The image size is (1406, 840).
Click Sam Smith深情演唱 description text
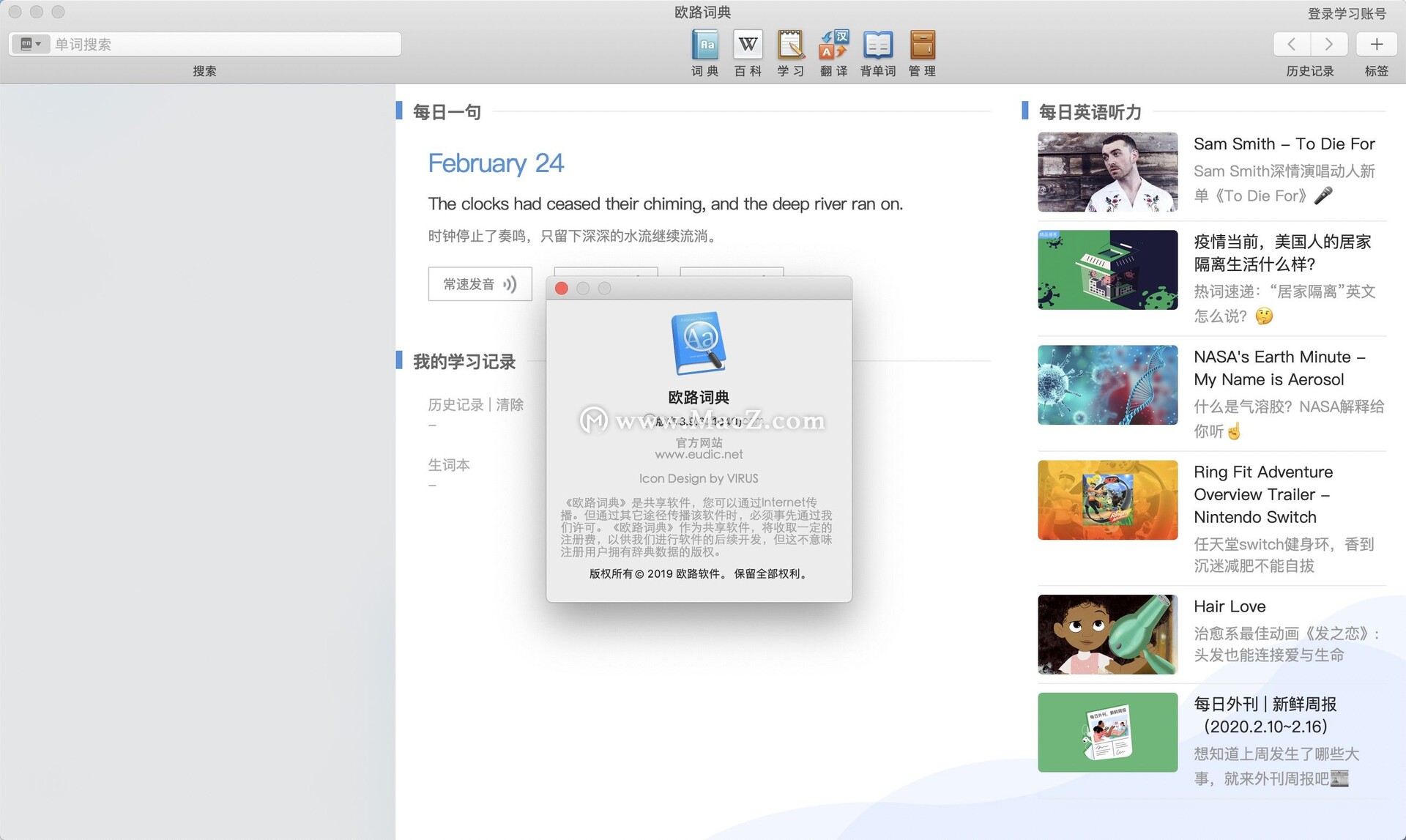tap(1284, 183)
